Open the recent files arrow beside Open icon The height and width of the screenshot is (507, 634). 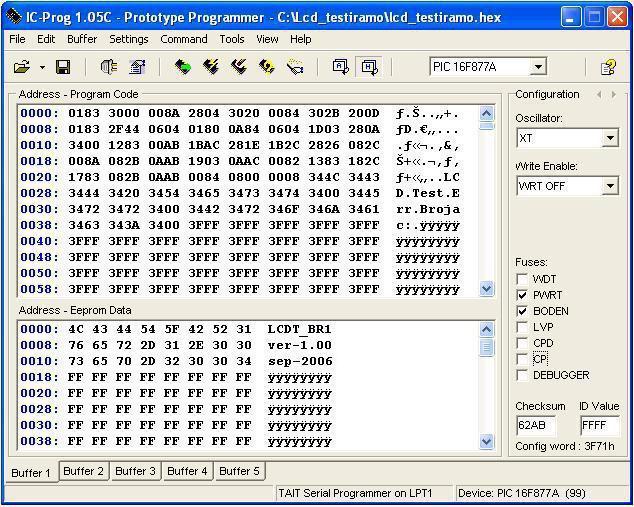click(x=42, y=67)
